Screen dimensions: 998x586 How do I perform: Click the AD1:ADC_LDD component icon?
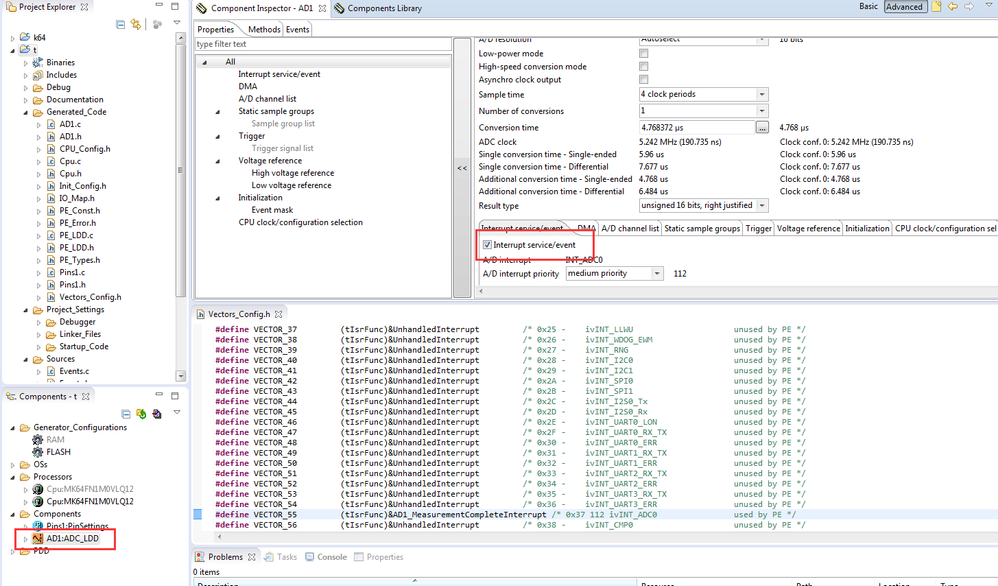pyautogui.click(x=38, y=538)
